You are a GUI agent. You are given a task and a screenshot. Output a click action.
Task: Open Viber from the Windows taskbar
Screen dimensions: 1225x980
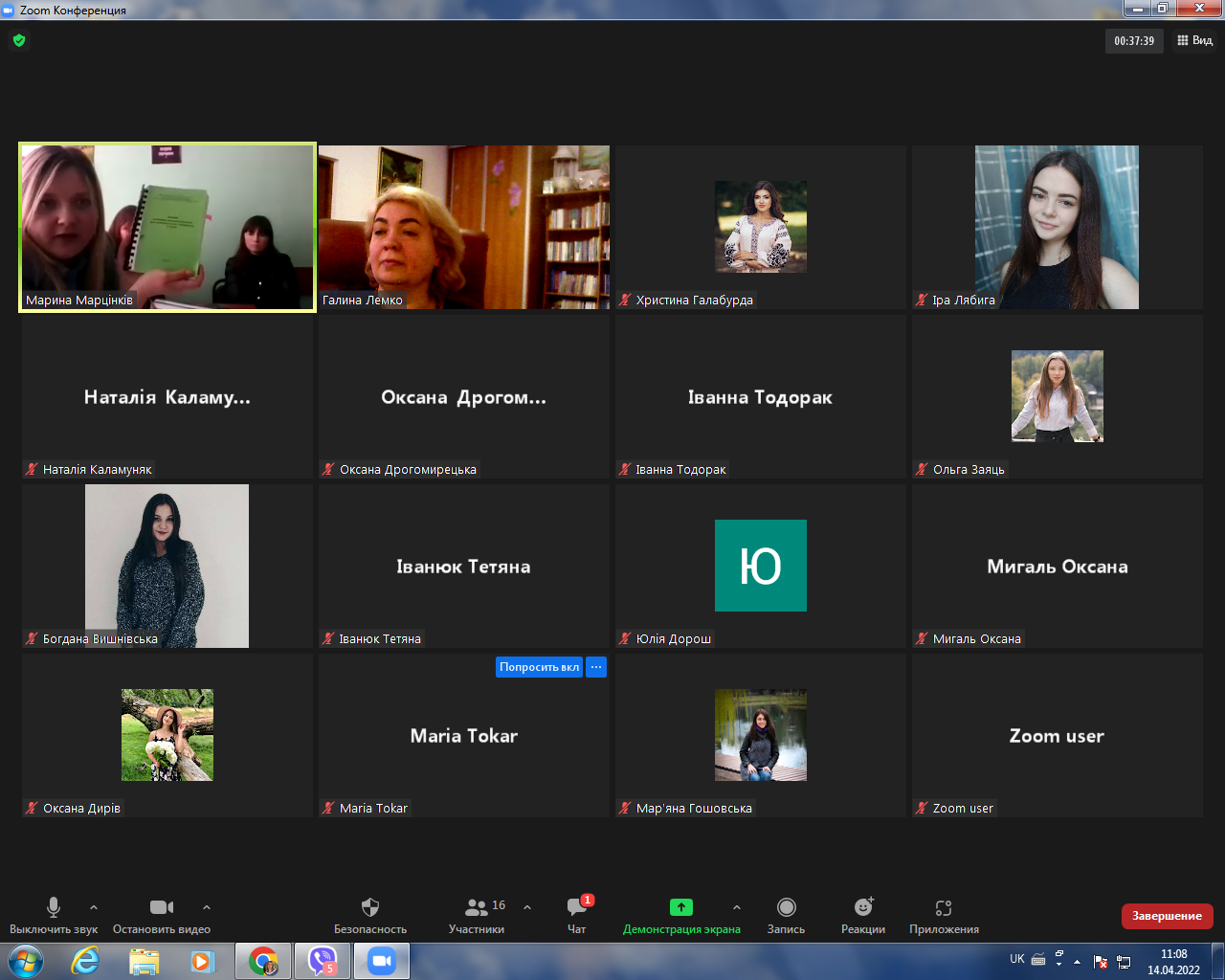point(323,961)
